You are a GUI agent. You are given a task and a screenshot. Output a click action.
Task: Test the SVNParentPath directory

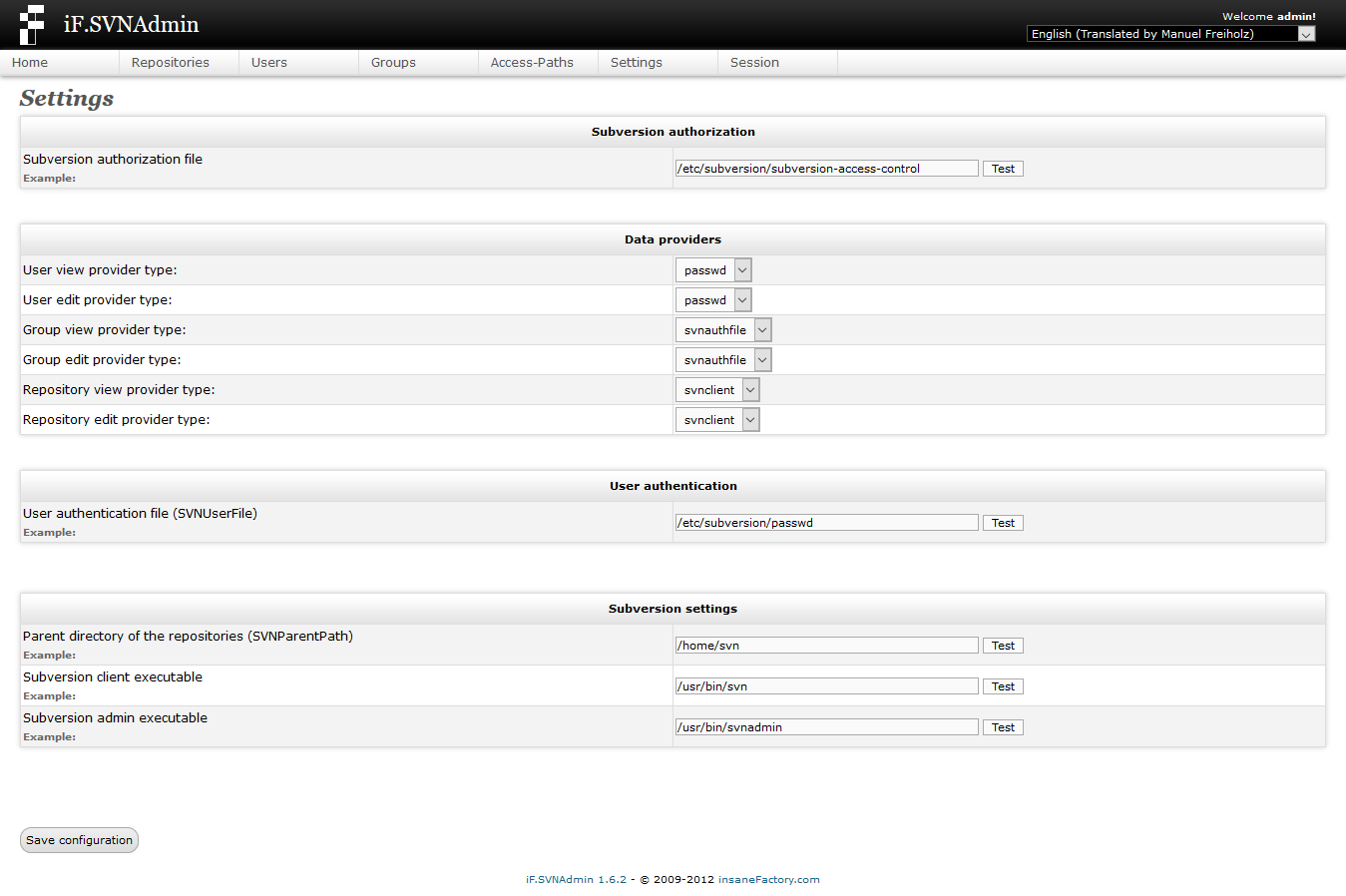click(x=1002, y=645)
